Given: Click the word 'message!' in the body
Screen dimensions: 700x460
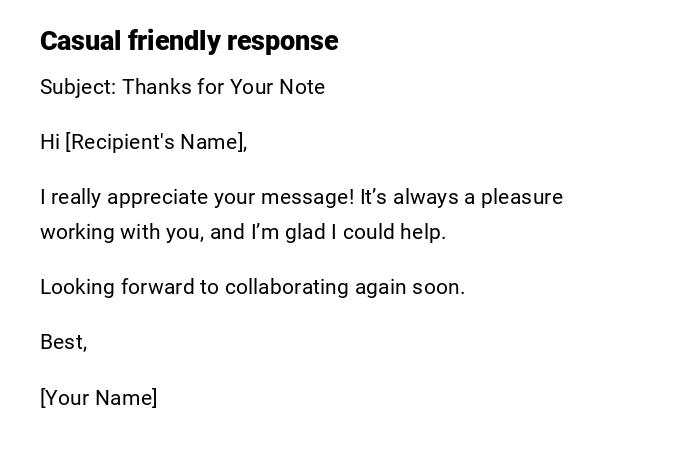Looking at the screenshot, I should coord(308,197).
